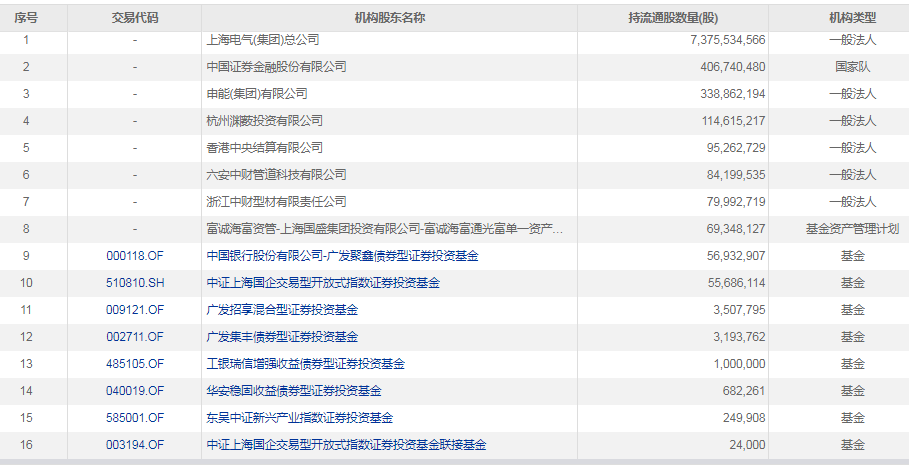
Task: Click share count 55,686,114
Action: coord(736,283)
